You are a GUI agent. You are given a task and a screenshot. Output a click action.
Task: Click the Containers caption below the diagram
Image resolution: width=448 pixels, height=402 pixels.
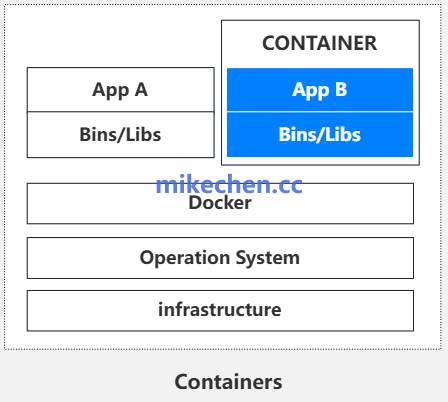pos(228,382)
